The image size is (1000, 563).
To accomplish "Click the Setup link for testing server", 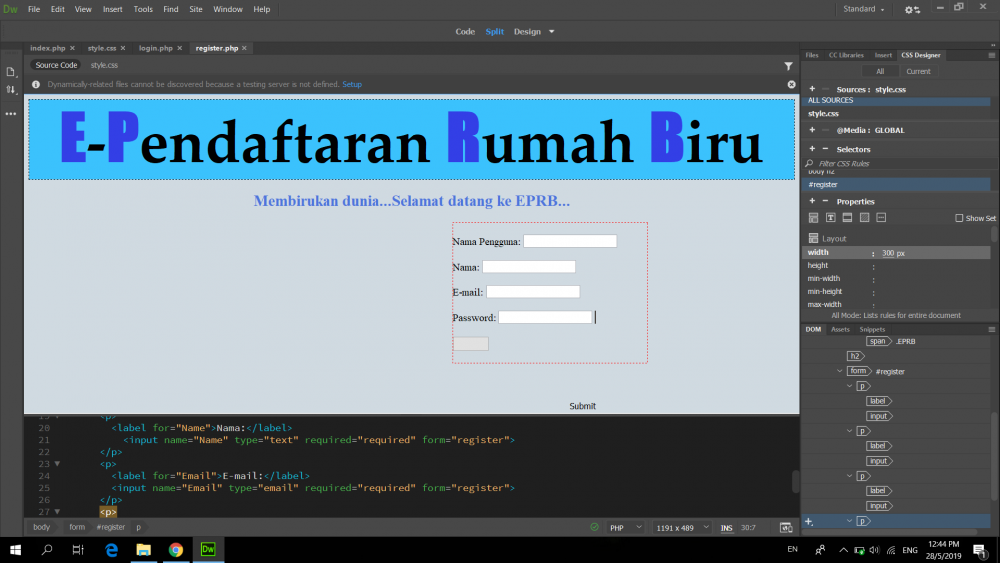I will coord(352,84).
